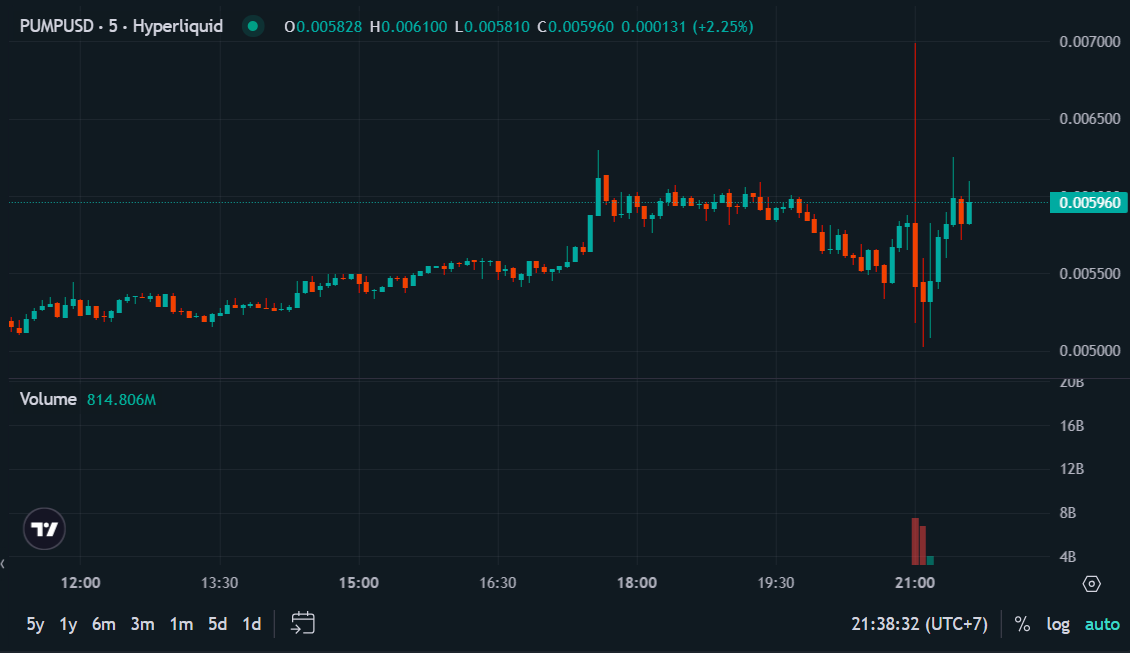This screenshot has height=653, width=1130.
Task: Click the 21:00 time axis label
Action: click(915, 583)
